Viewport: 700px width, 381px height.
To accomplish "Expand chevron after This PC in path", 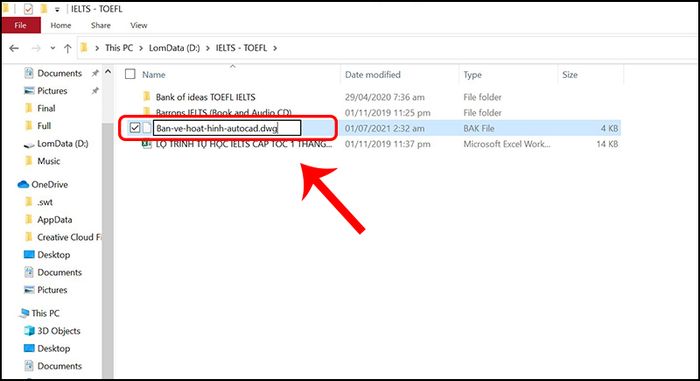I will (141, 48).
